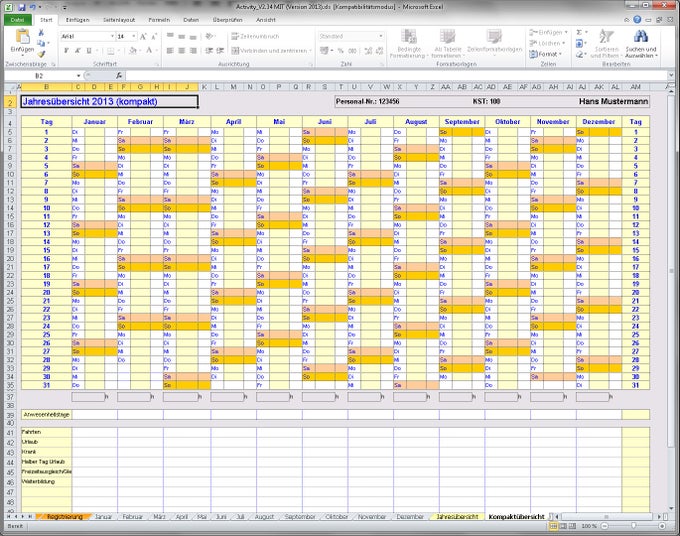The height and width of the screenshot is (536, 680).
Task: Click the Zeilenumbruch wrap text button
Action: tap(255, 36)
